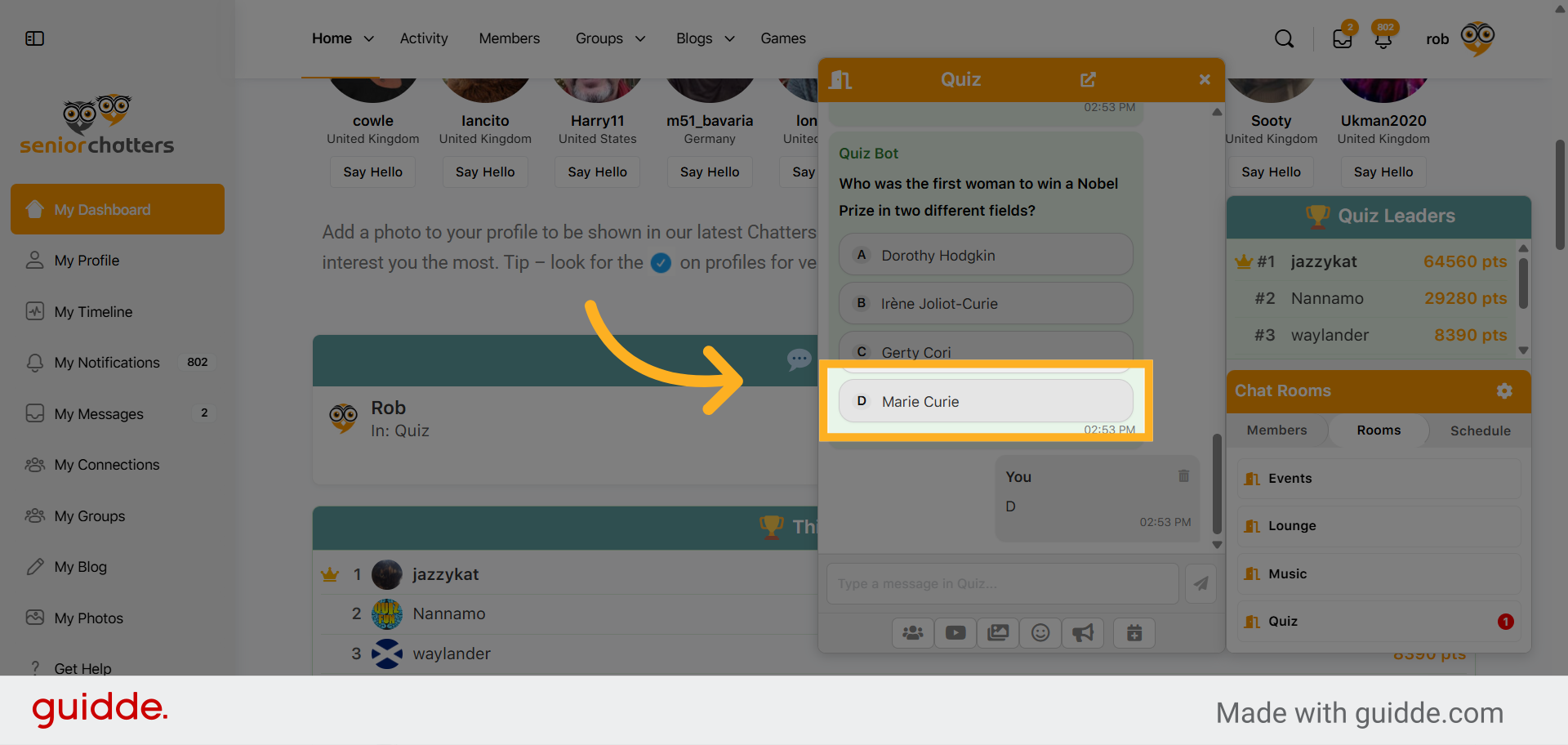The image size is (1568, 745).
Task: Switch to Members tab in Chat Rooms
Action: coord(1276,430)
